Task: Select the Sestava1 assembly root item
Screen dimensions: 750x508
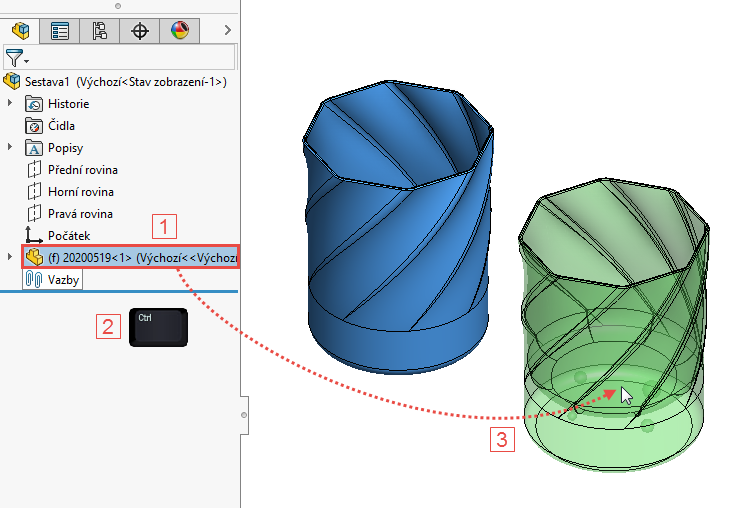Action: 126,82
